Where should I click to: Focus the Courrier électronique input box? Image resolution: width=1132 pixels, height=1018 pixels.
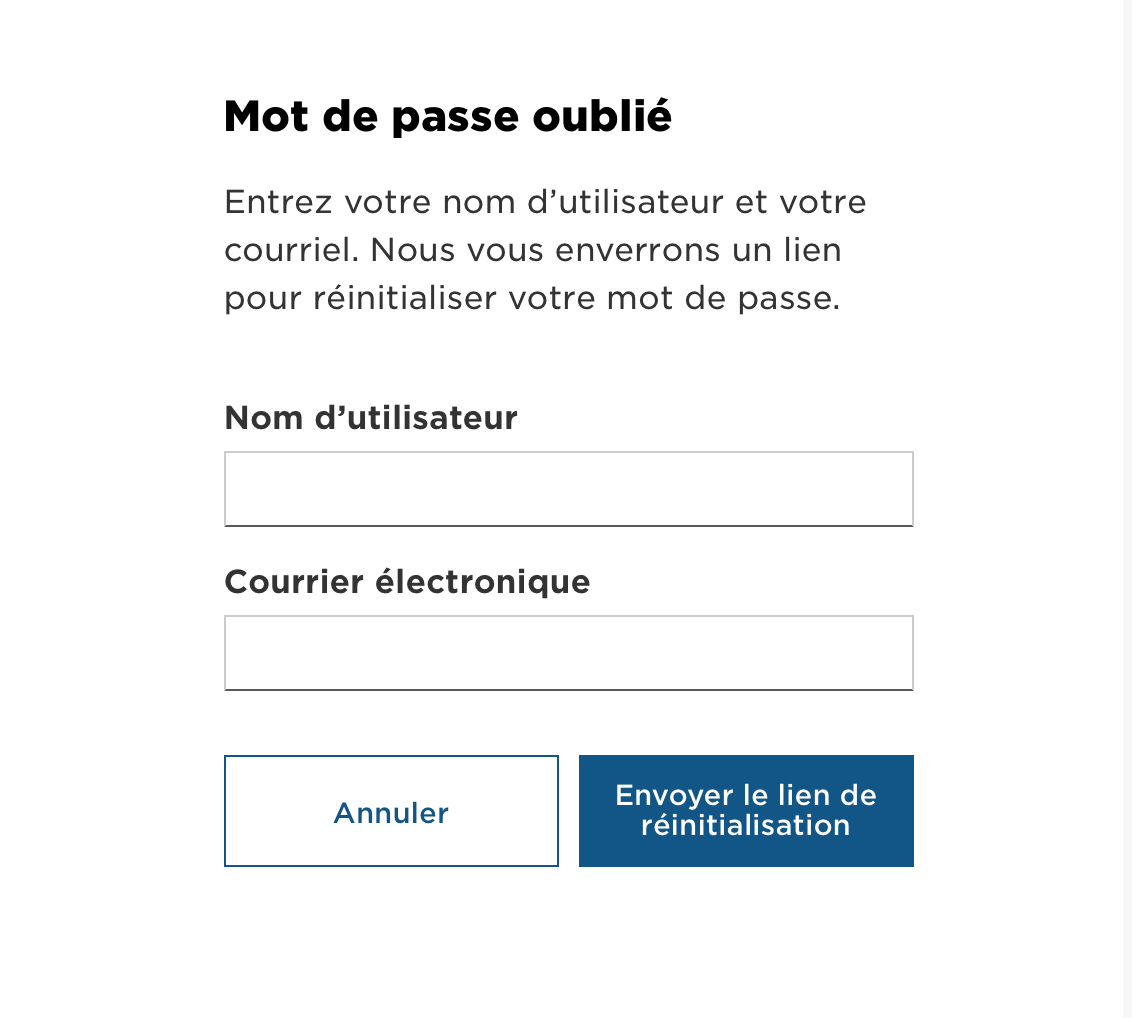[x=569, y=653]
